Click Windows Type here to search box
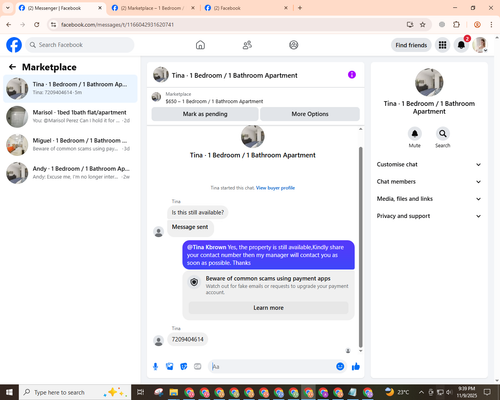 [75, 392]
